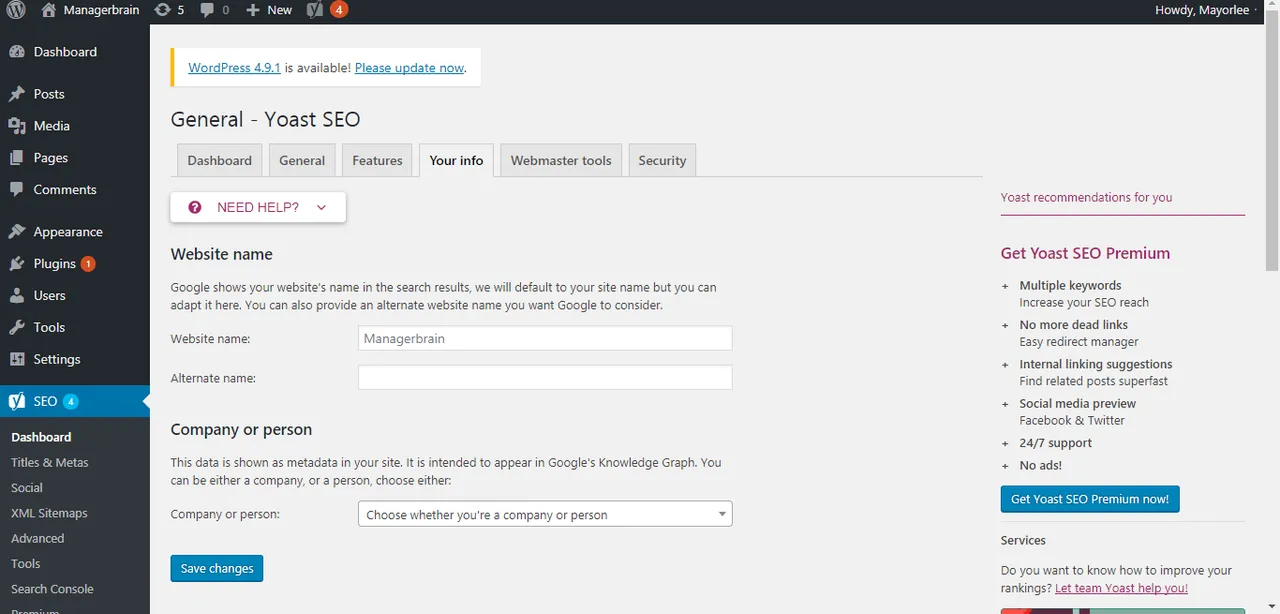Click the Please update now link
The height and width of the screenshot is (614, 1280).
point(409,68)
